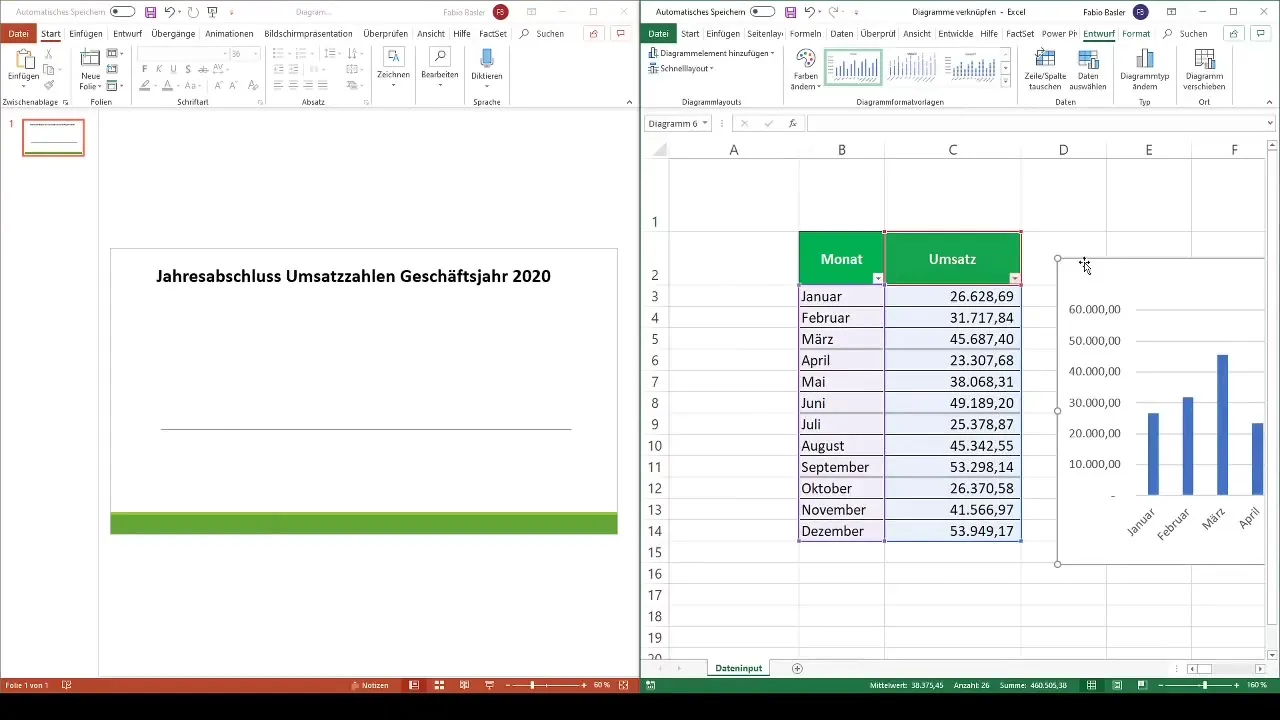Open the Umsatz column filter dropdown
Image resolution: width=1280 pixels, height=720 pixels.
point(1014,279)
